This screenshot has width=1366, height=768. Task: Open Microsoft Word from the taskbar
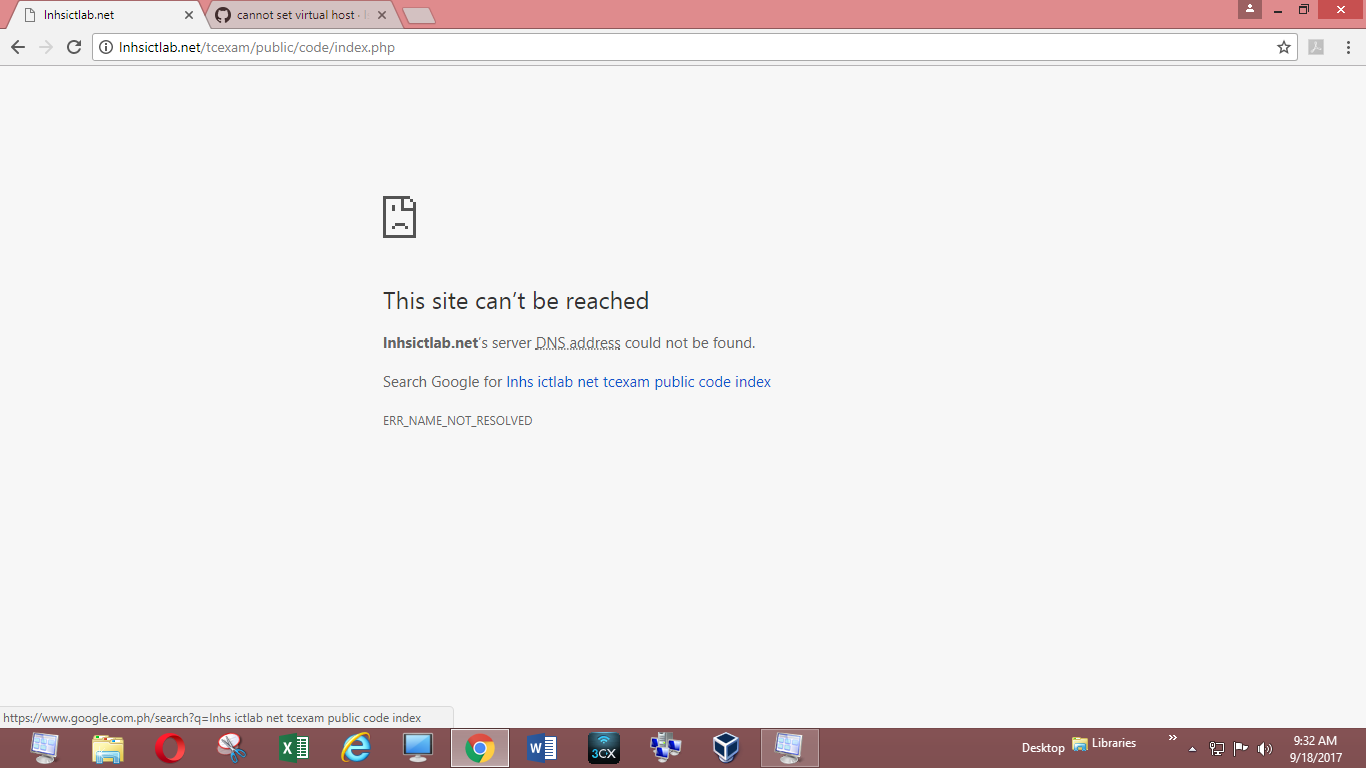coord(542,747)
